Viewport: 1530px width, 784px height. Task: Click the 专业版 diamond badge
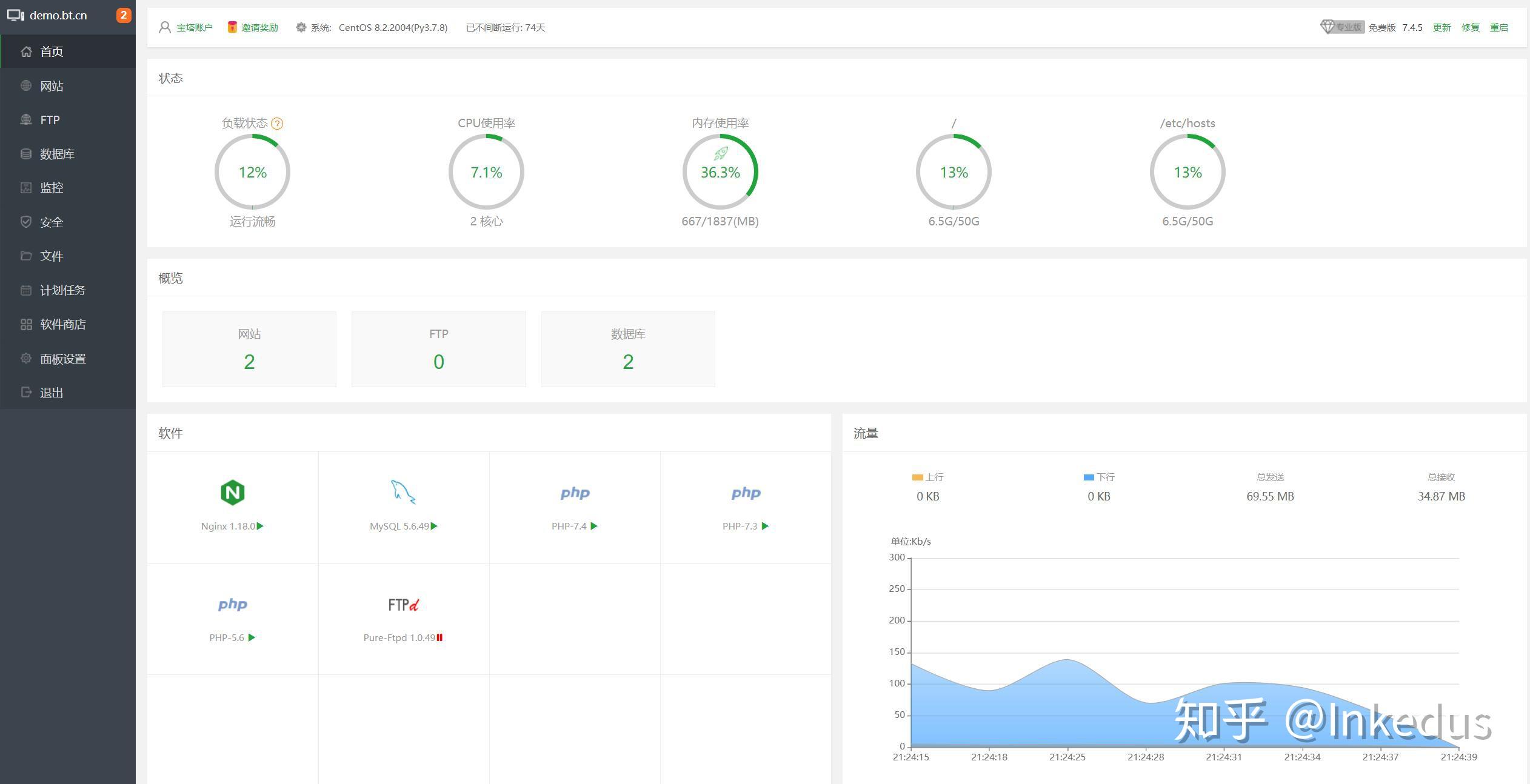(x=1341, y=27)
